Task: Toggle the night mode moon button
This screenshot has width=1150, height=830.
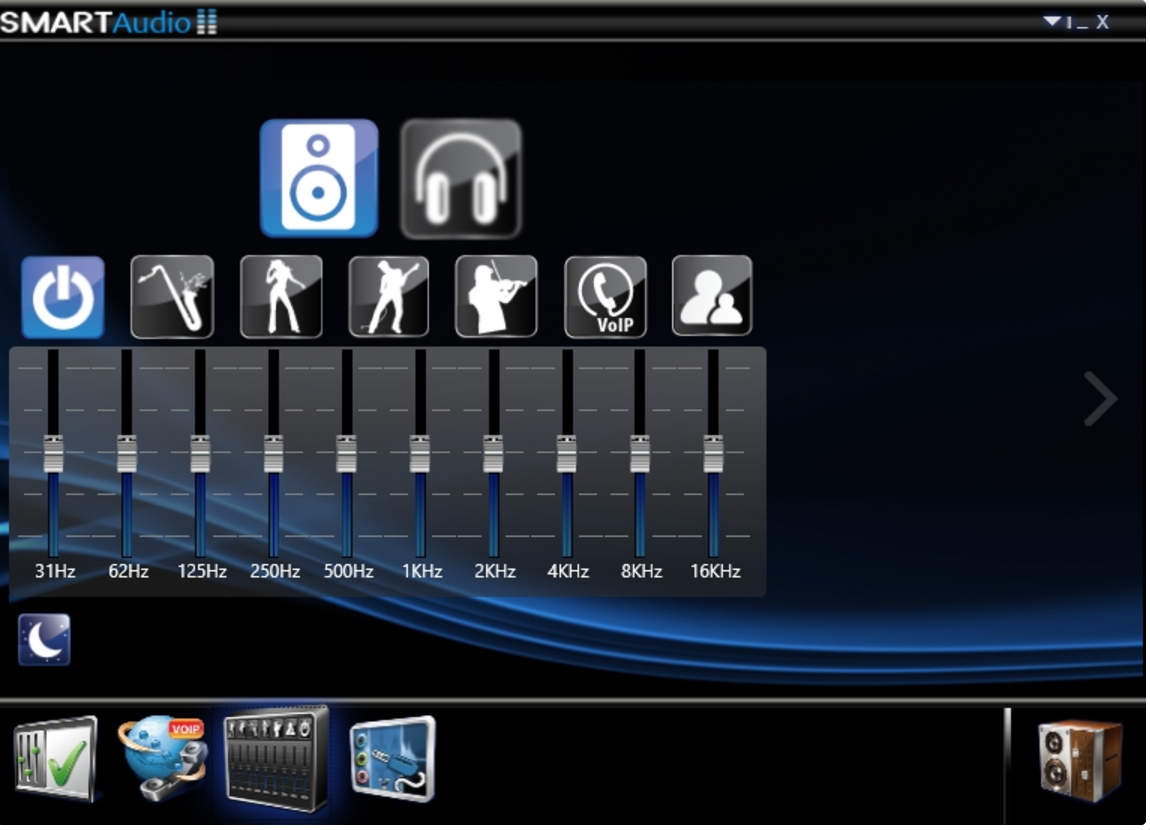Action: [44, 640]
